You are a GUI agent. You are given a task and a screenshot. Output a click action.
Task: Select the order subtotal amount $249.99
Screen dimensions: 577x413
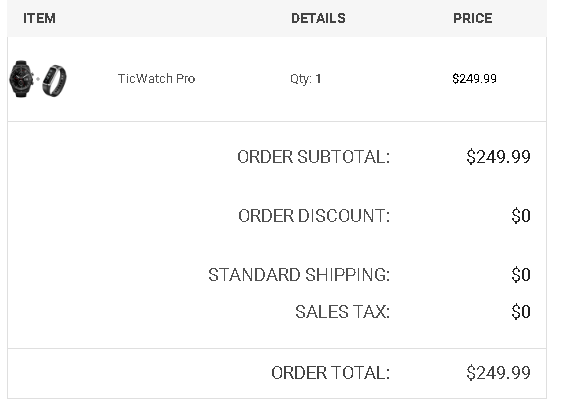(498, 157)
